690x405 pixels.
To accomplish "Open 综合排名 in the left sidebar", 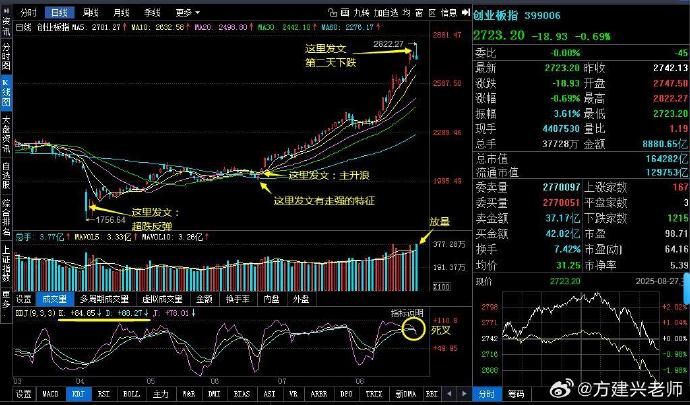I will 6,217.
